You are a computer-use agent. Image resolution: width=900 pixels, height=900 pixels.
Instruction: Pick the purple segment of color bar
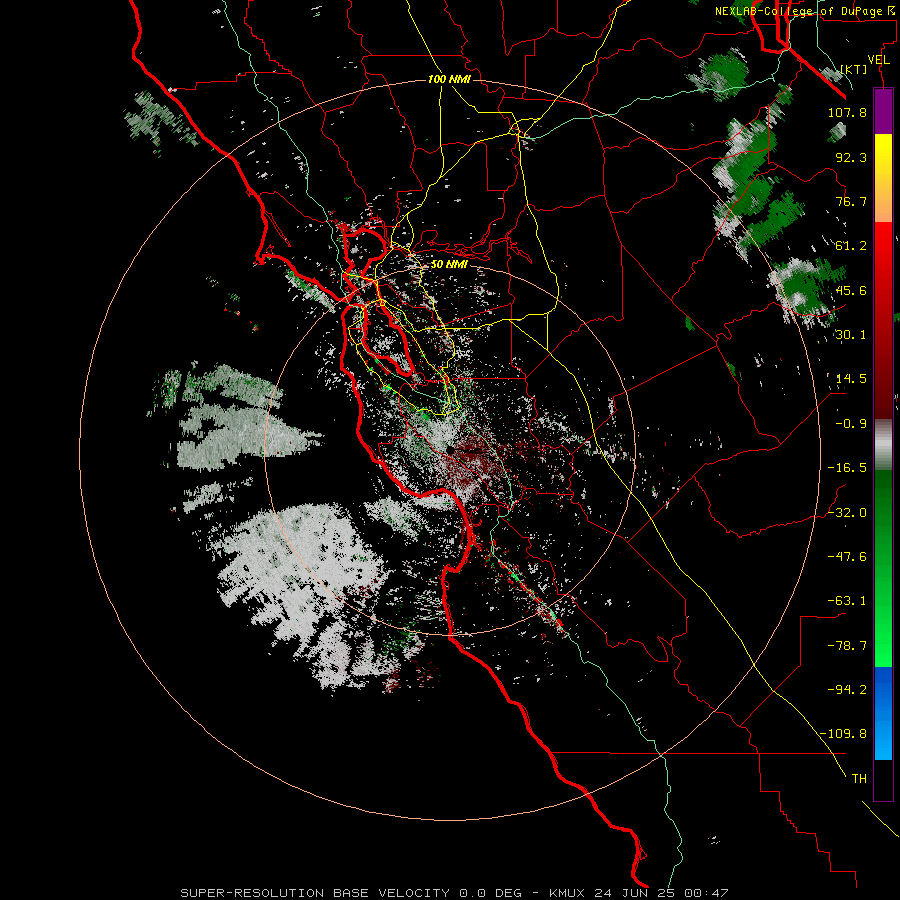[x=883, y=111]
